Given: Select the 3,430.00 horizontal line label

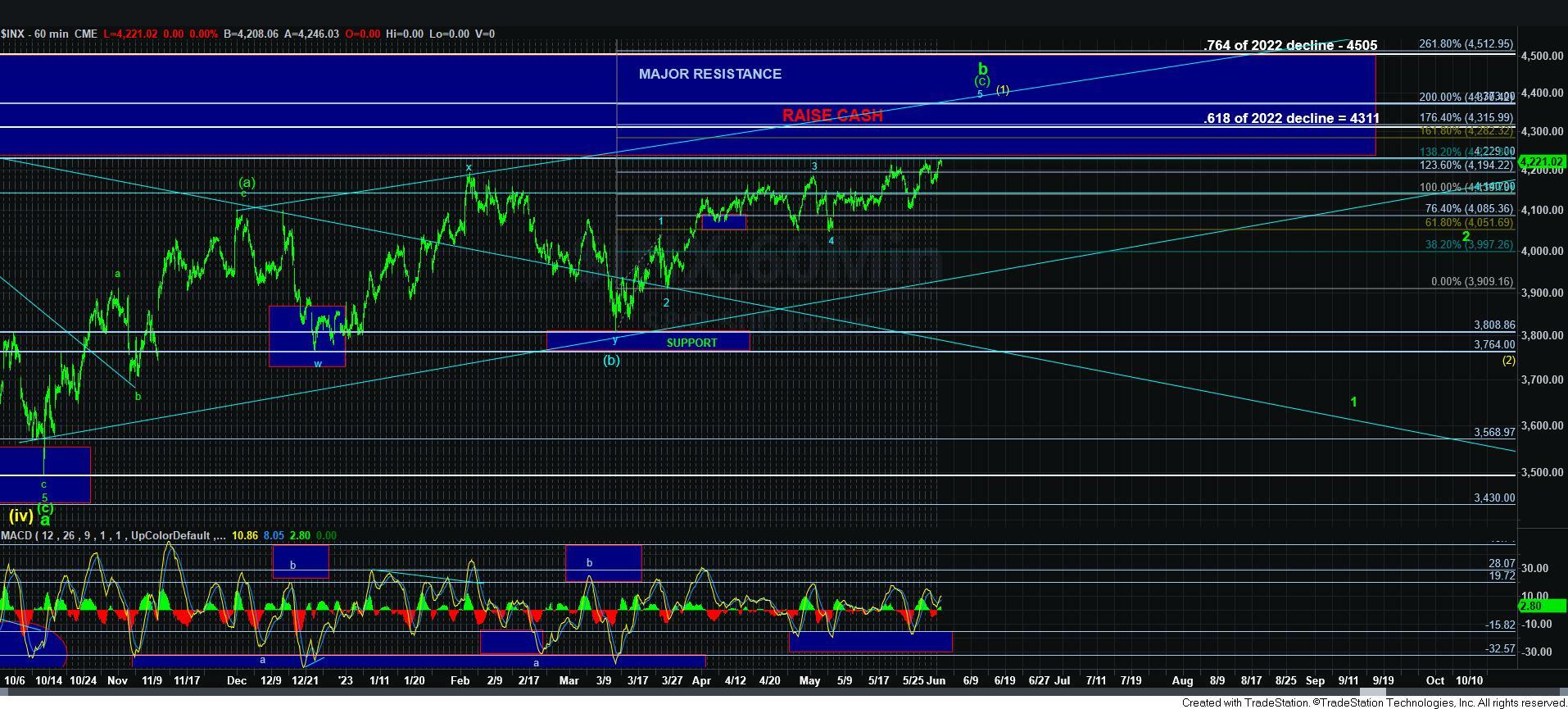Looking at the screenshot, I should pos(1494,498).
